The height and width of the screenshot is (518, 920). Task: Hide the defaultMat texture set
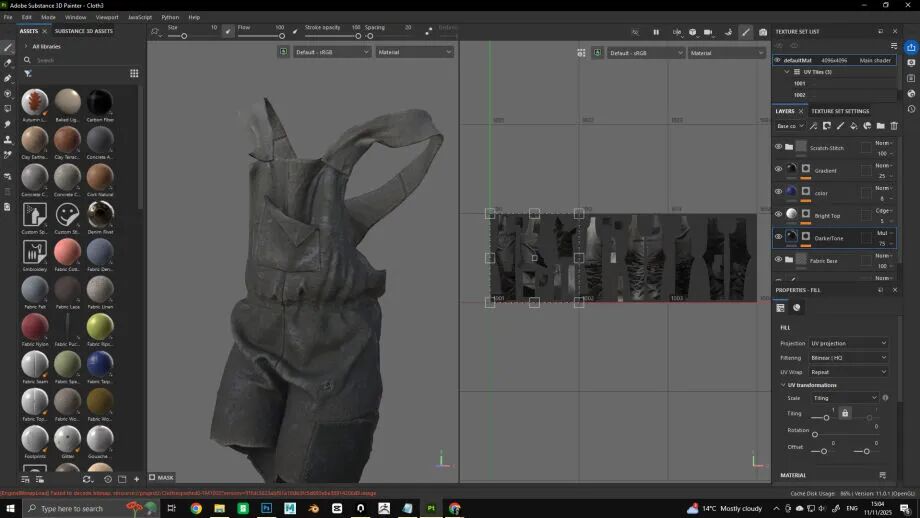[x=779, y=60]
